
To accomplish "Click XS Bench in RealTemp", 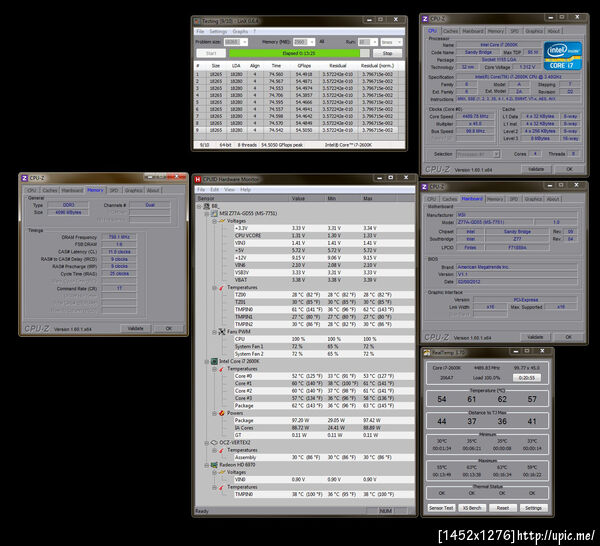I will (x=472, y=508).
